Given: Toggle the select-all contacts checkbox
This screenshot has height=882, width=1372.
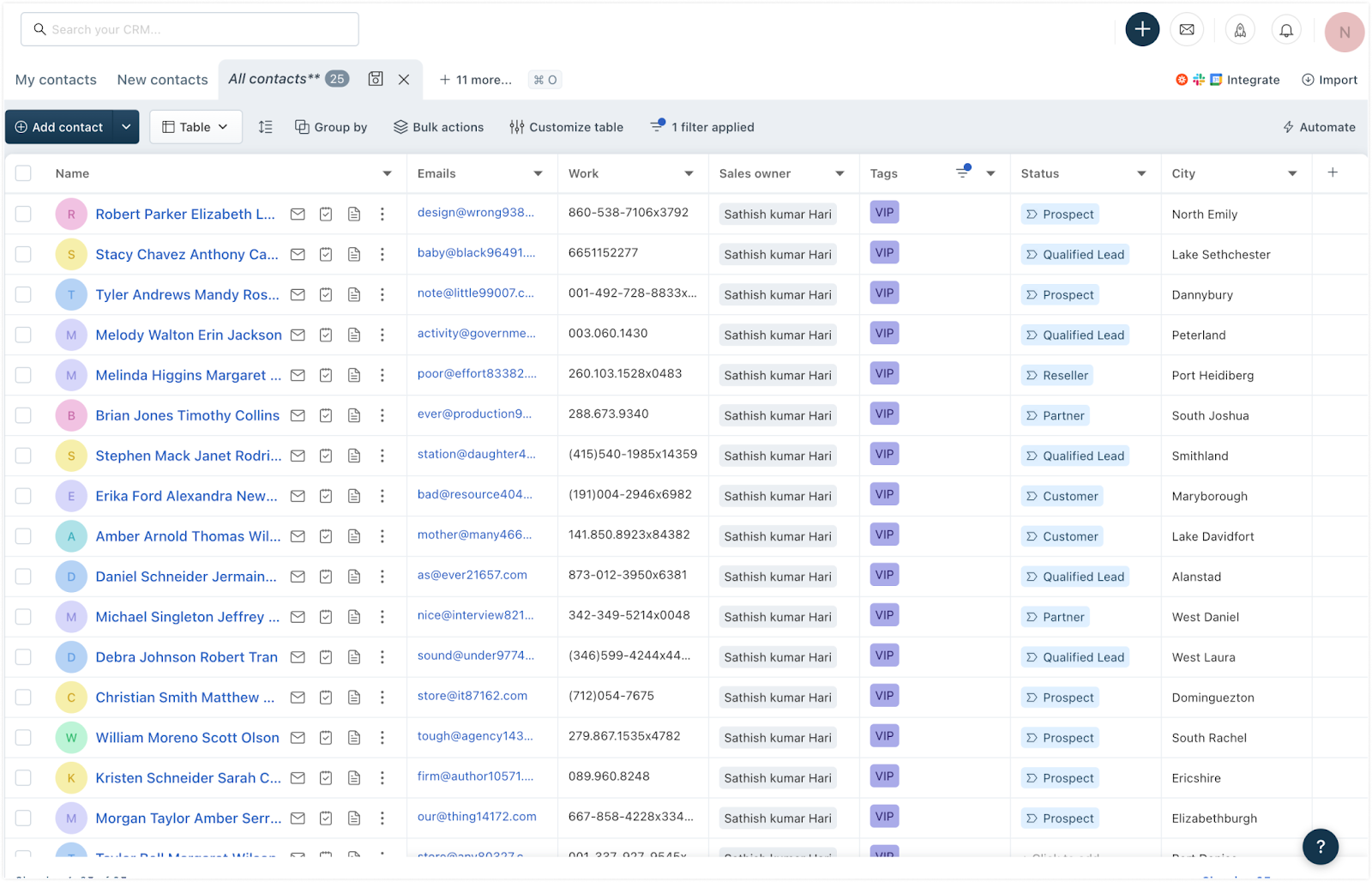Looking at the screenshot, I should 23,173.
